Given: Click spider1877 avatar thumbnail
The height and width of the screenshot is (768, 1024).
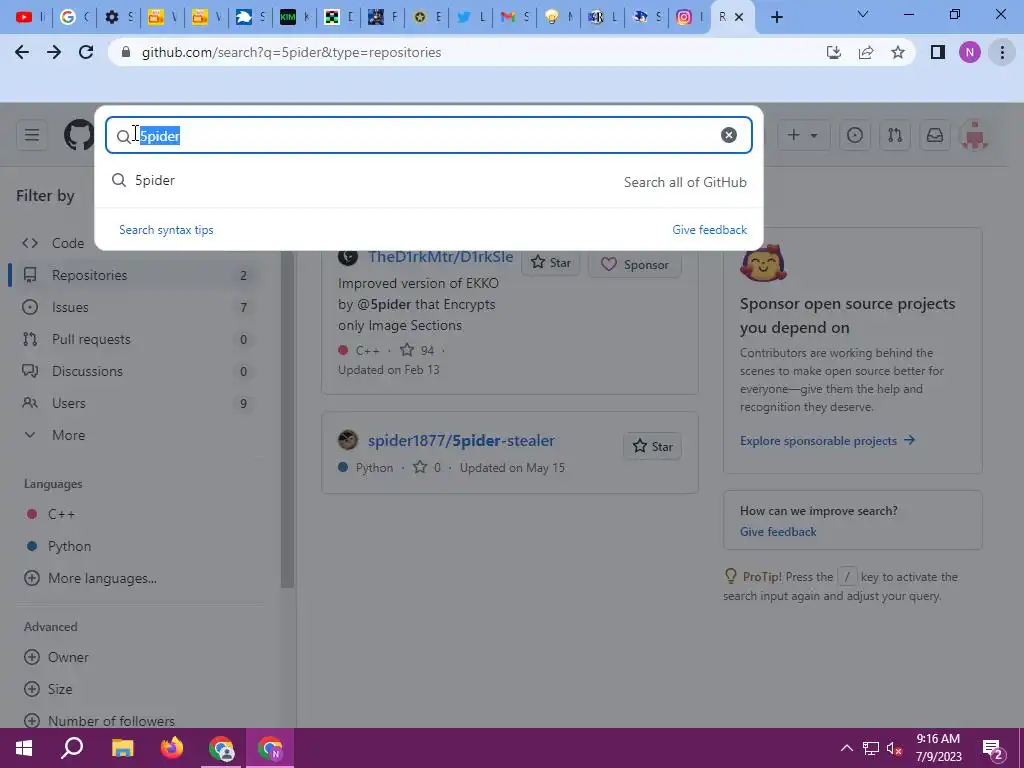Looking at the screenshot, I should (x=348, y=440).
